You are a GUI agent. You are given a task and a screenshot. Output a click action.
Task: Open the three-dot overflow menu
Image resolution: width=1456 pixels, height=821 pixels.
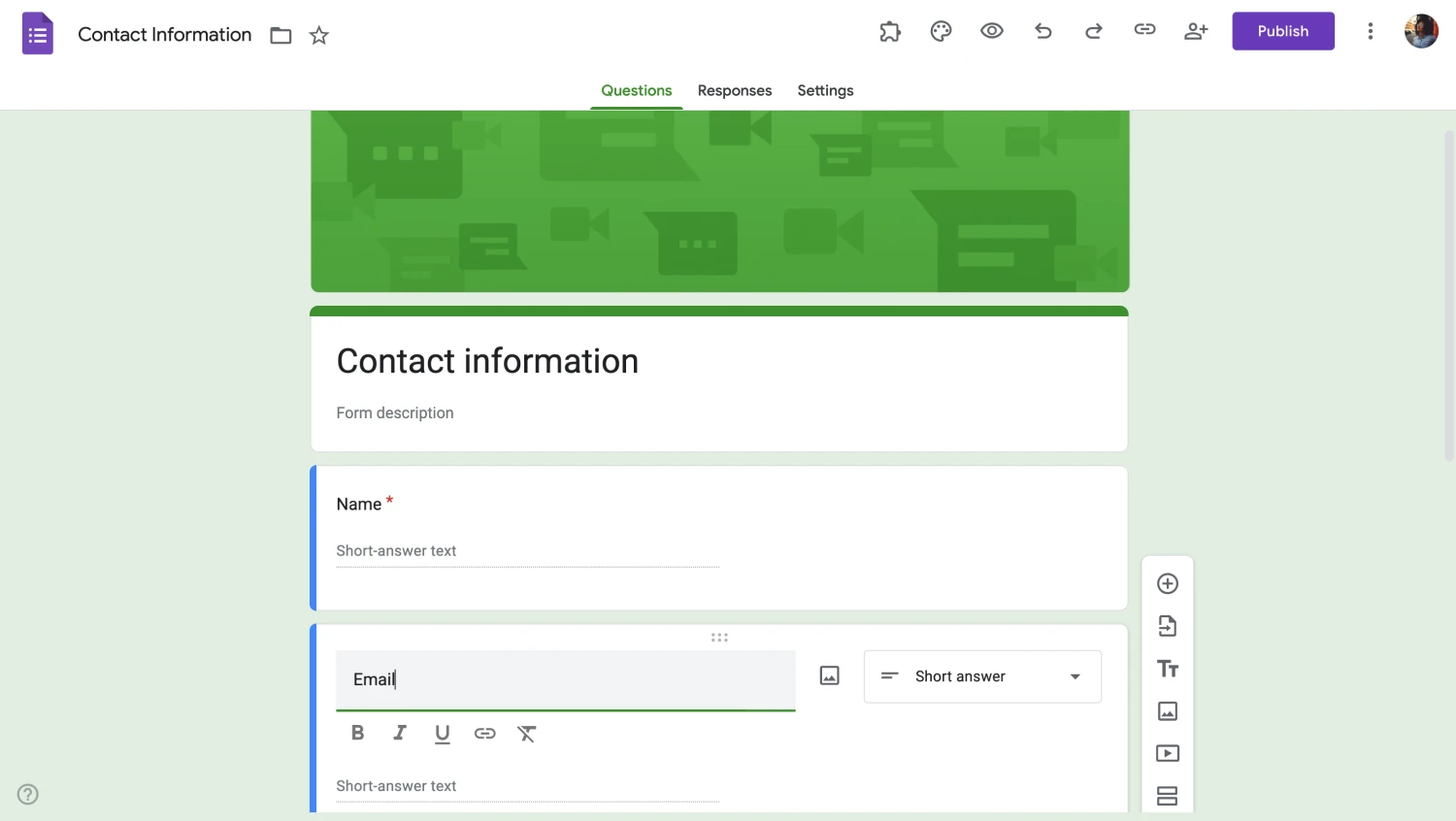click(x=1370, y=30)
